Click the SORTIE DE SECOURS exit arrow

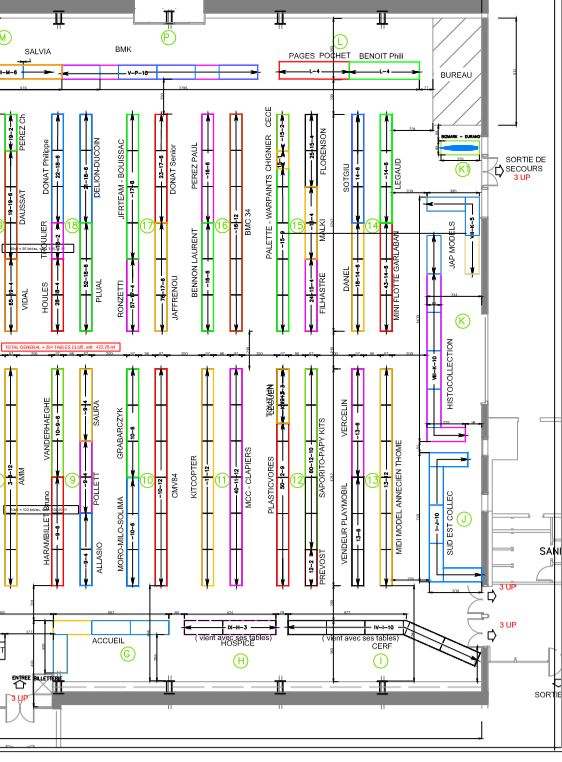coord(498,170)
